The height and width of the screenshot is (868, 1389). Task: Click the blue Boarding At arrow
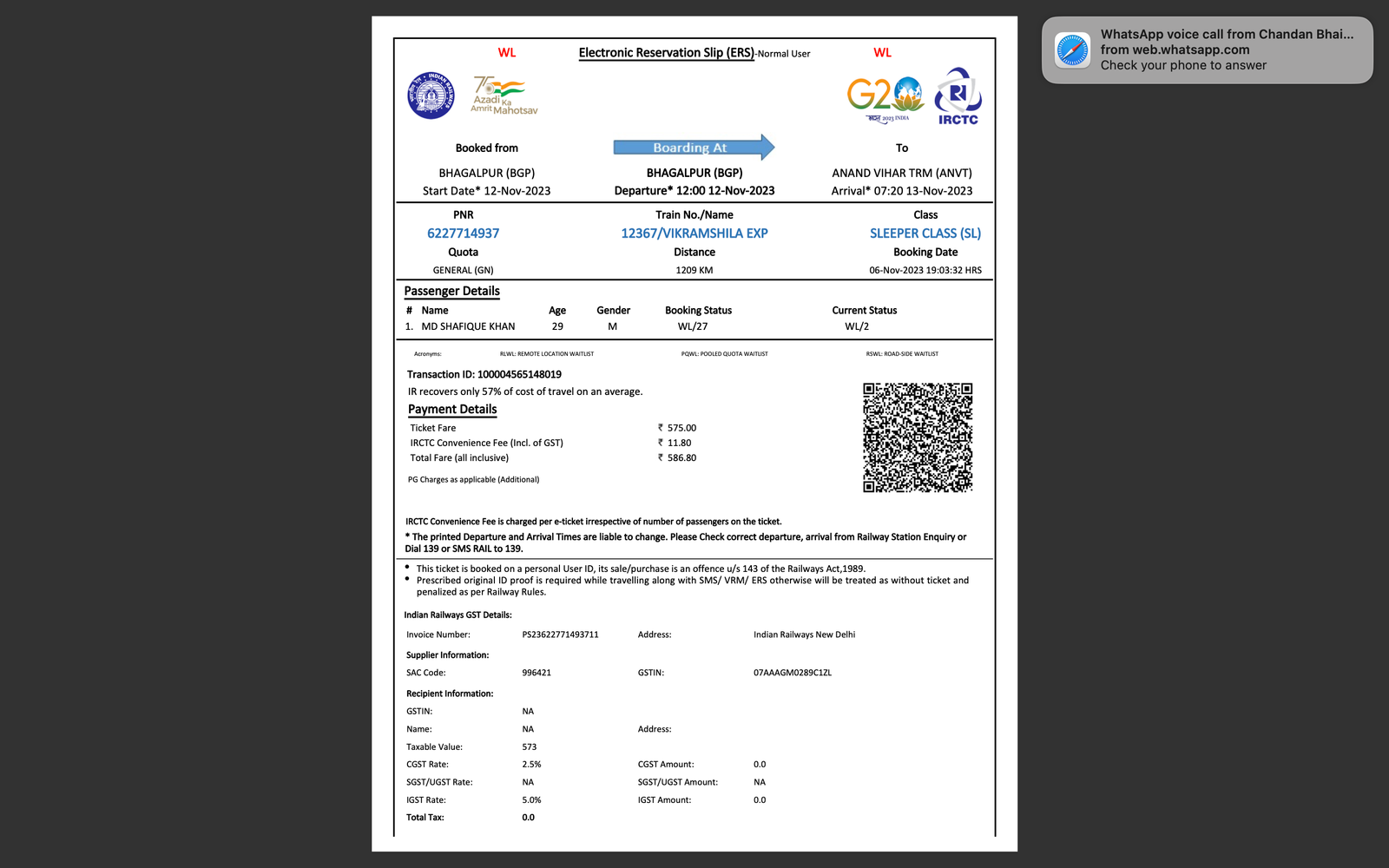click(693, 148)
